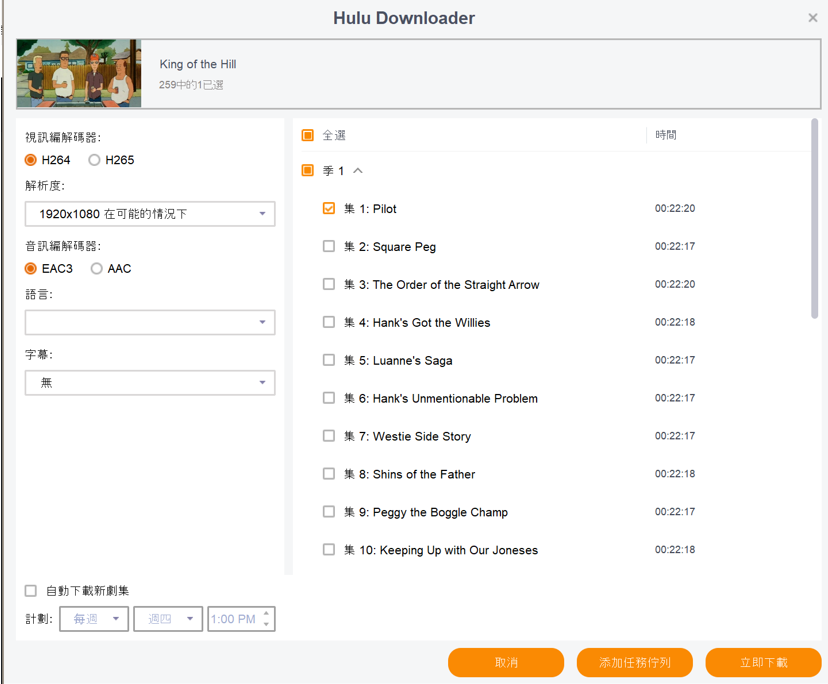This screenshot has width=828, height=684.
Task: Open the empty 語言 language dropdown
Action: point(150,322)
